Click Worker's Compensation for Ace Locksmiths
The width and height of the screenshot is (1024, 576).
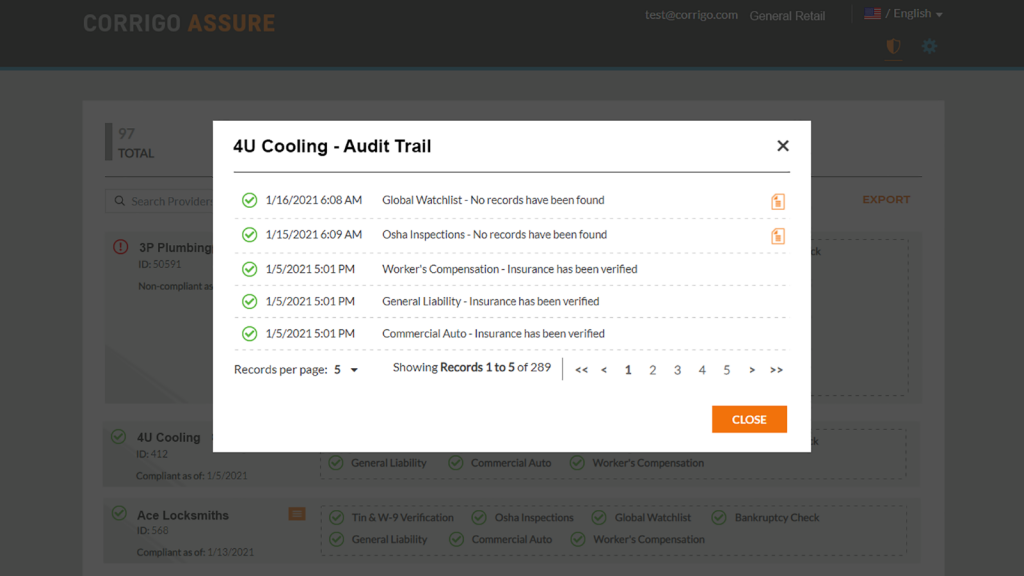pyautogui.click(x=648, y=539)
